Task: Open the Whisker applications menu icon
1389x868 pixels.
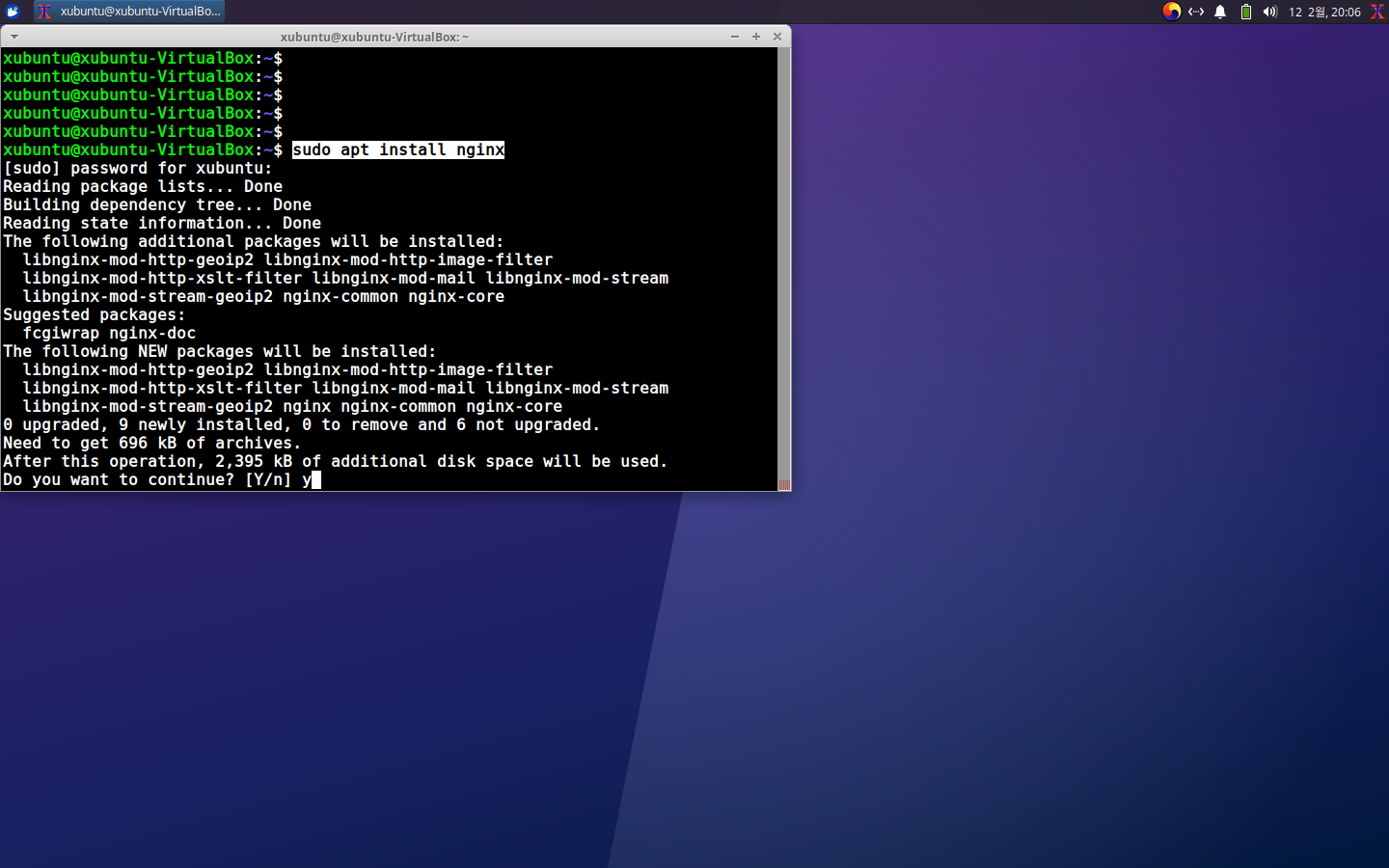Action: pos(13,12)
